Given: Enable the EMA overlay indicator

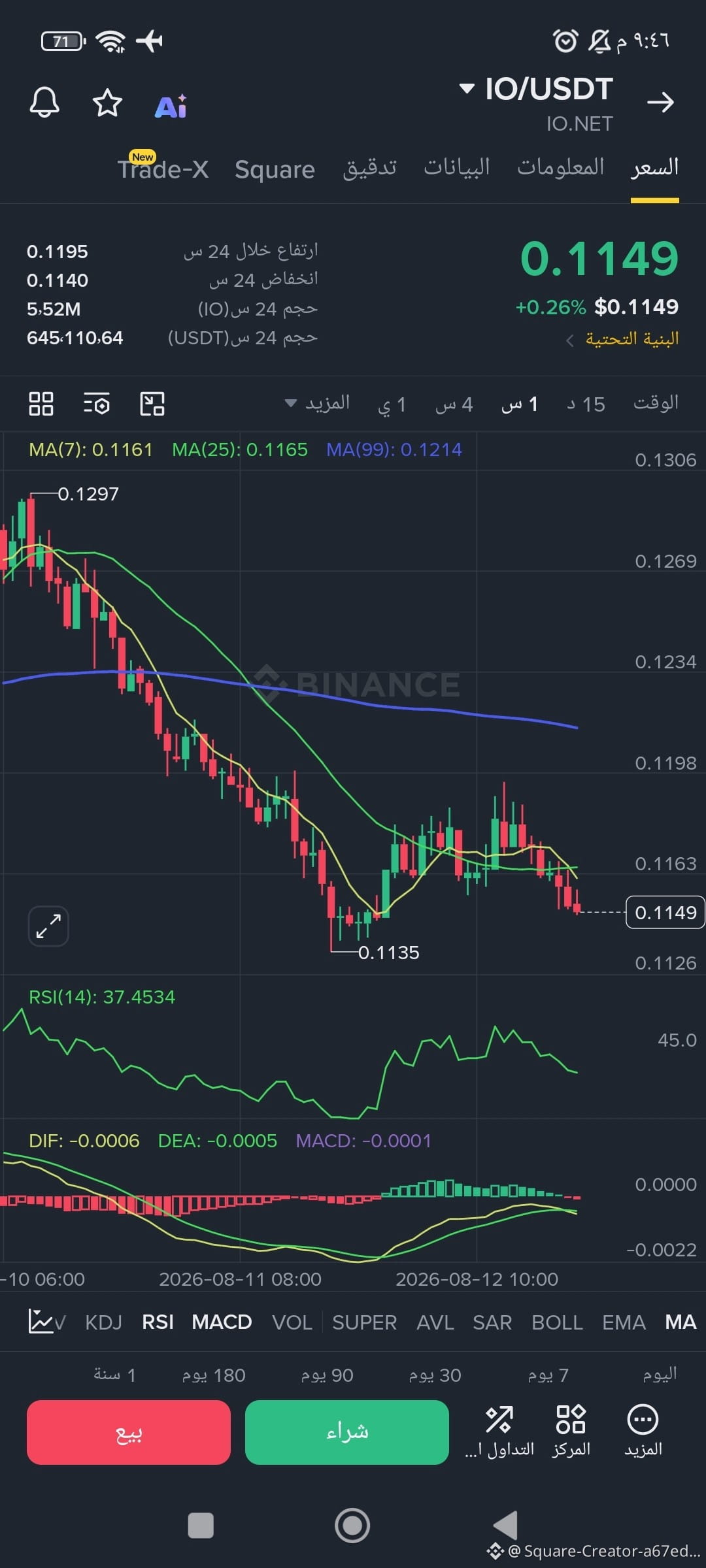Looking at the screenshot, I should [x=624, y=1322].
